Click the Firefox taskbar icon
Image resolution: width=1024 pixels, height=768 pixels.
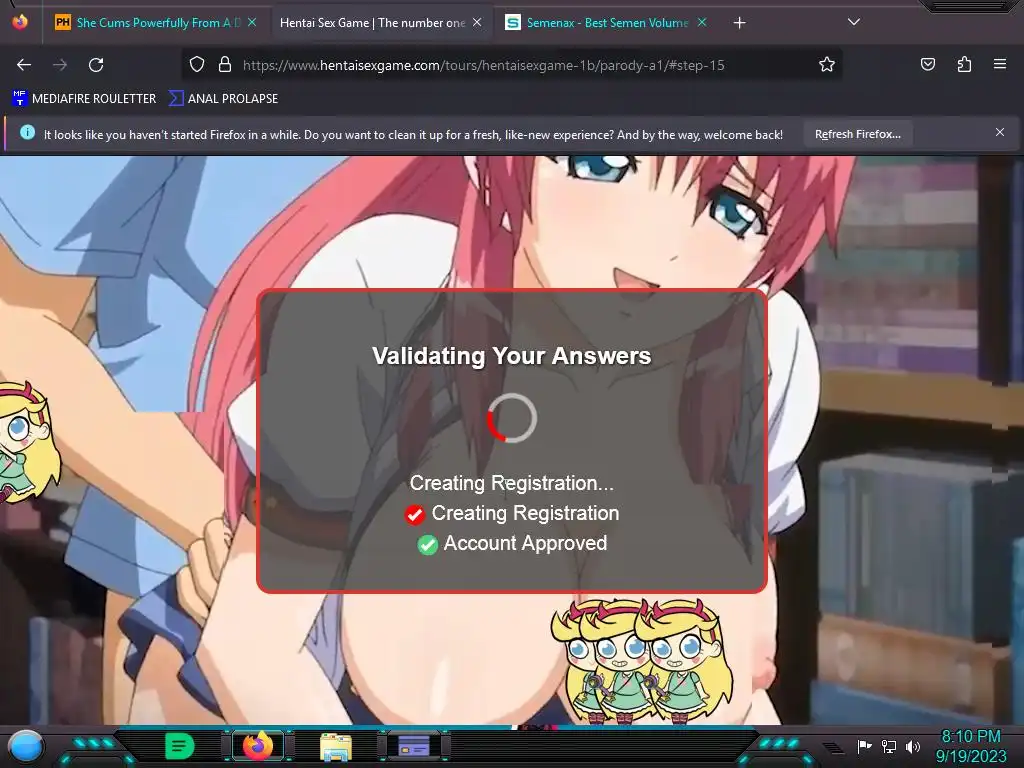point(258,745)
